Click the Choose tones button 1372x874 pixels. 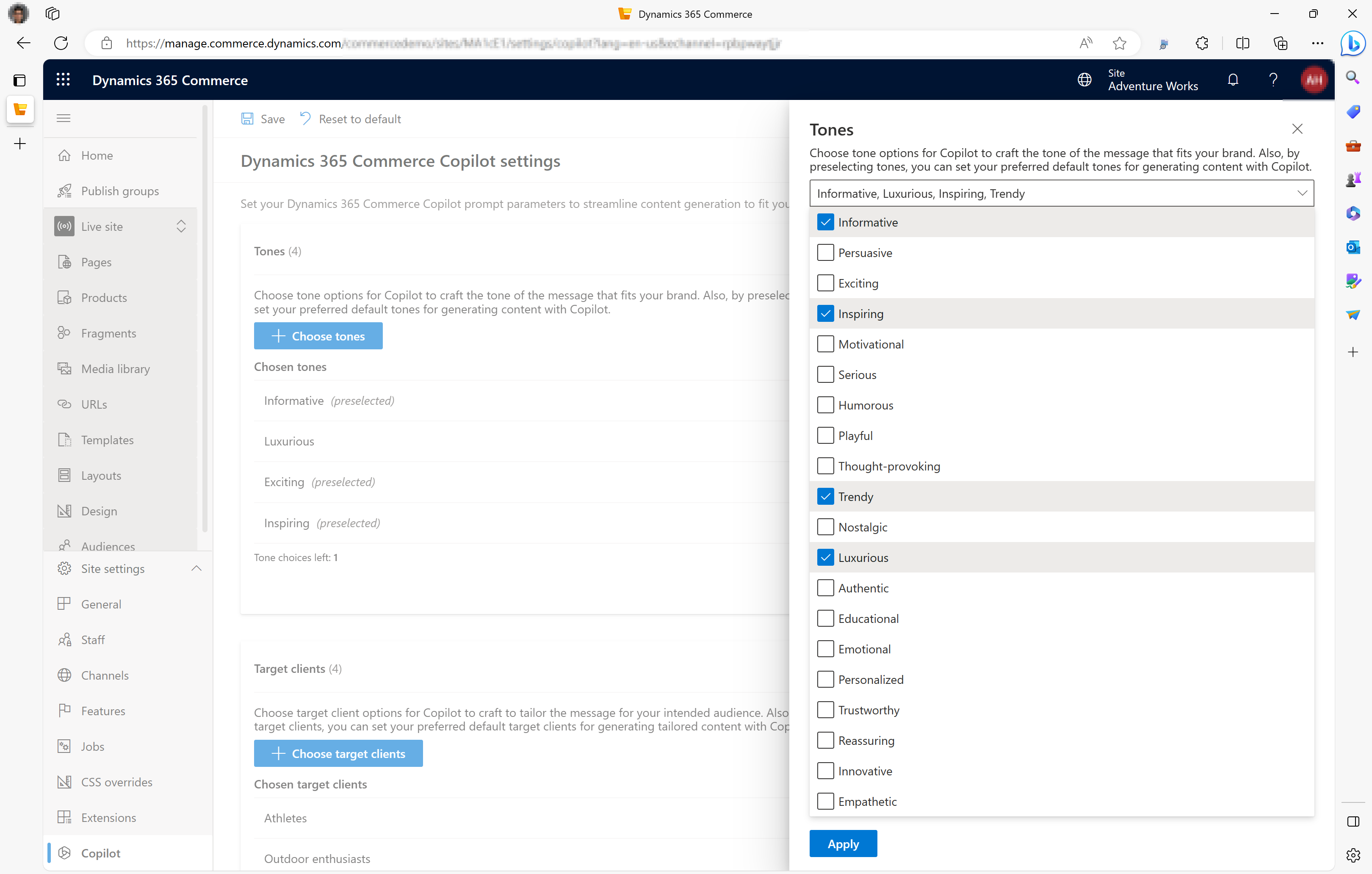coord(317,335)
